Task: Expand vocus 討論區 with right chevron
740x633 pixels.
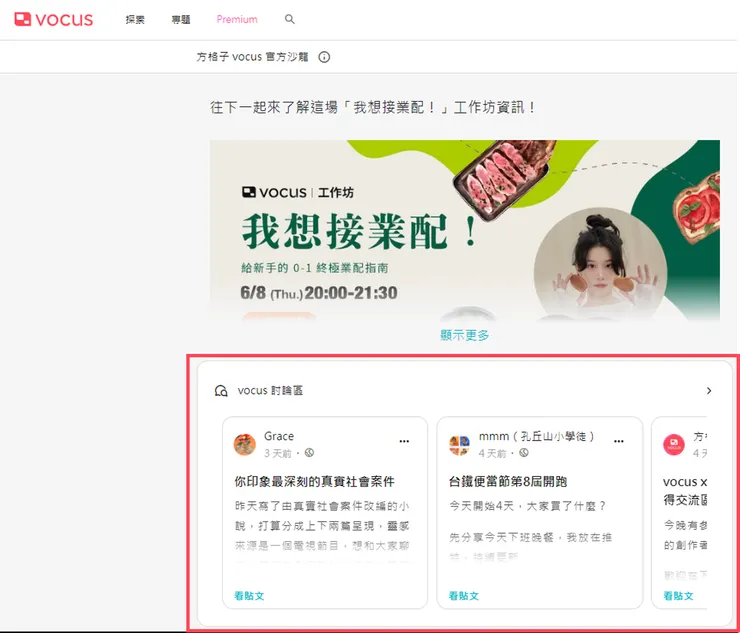Action: [x=709, y=391]
